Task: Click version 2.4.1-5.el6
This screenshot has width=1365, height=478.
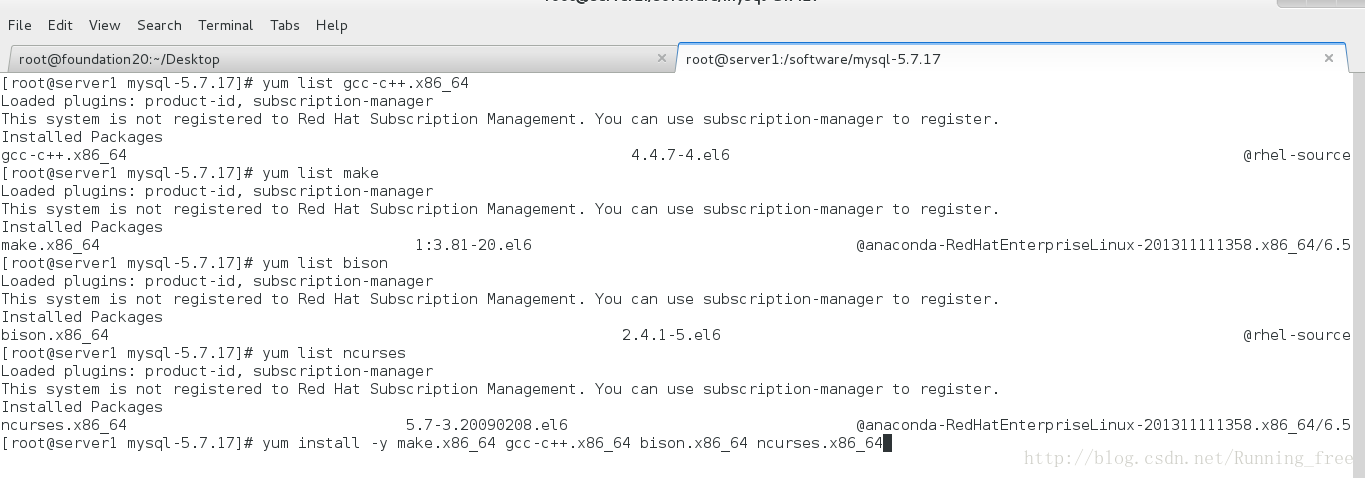Action: point(671,335)
